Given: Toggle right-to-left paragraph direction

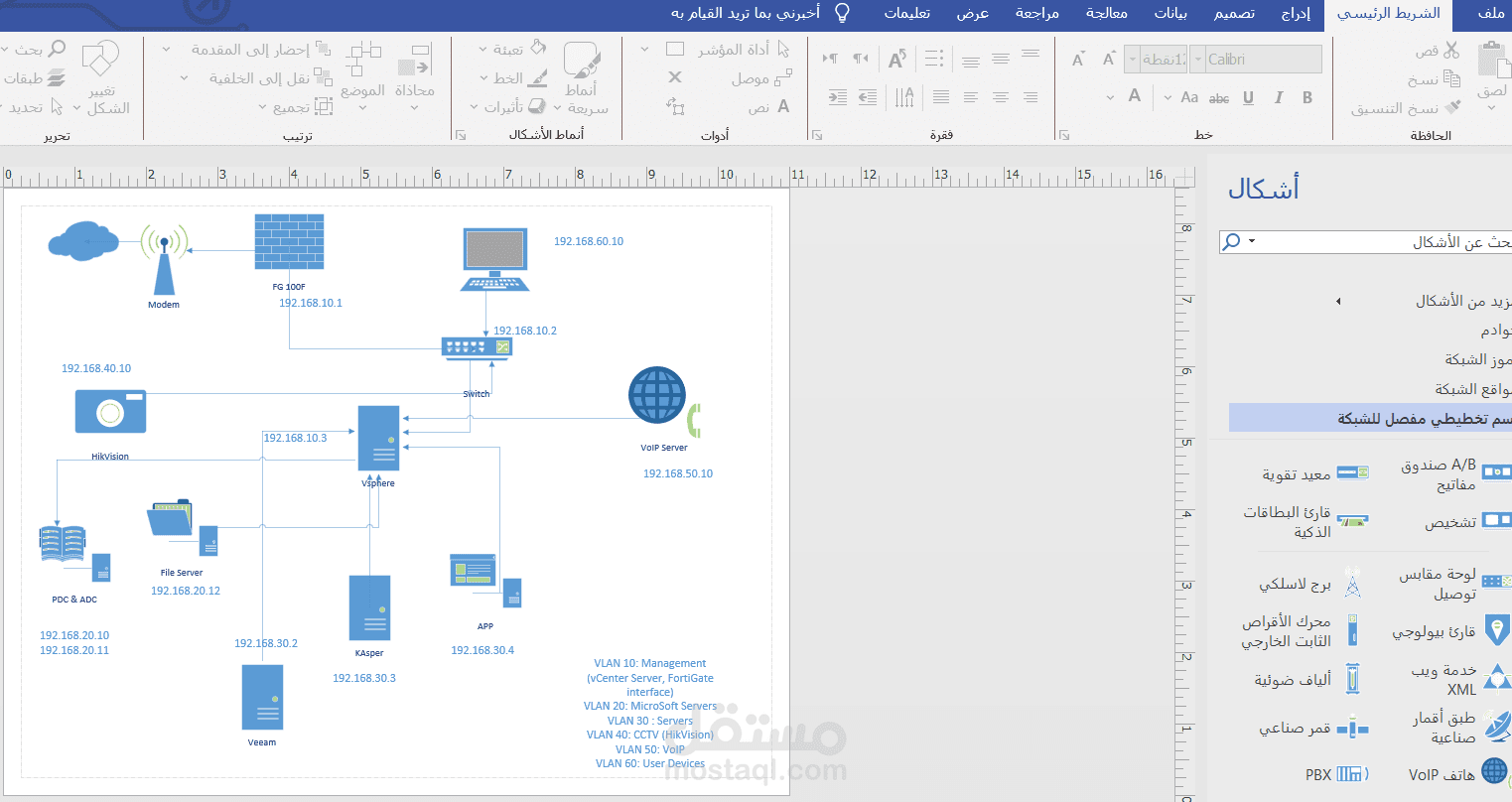Looking at the screenshot, I should 860,59.
